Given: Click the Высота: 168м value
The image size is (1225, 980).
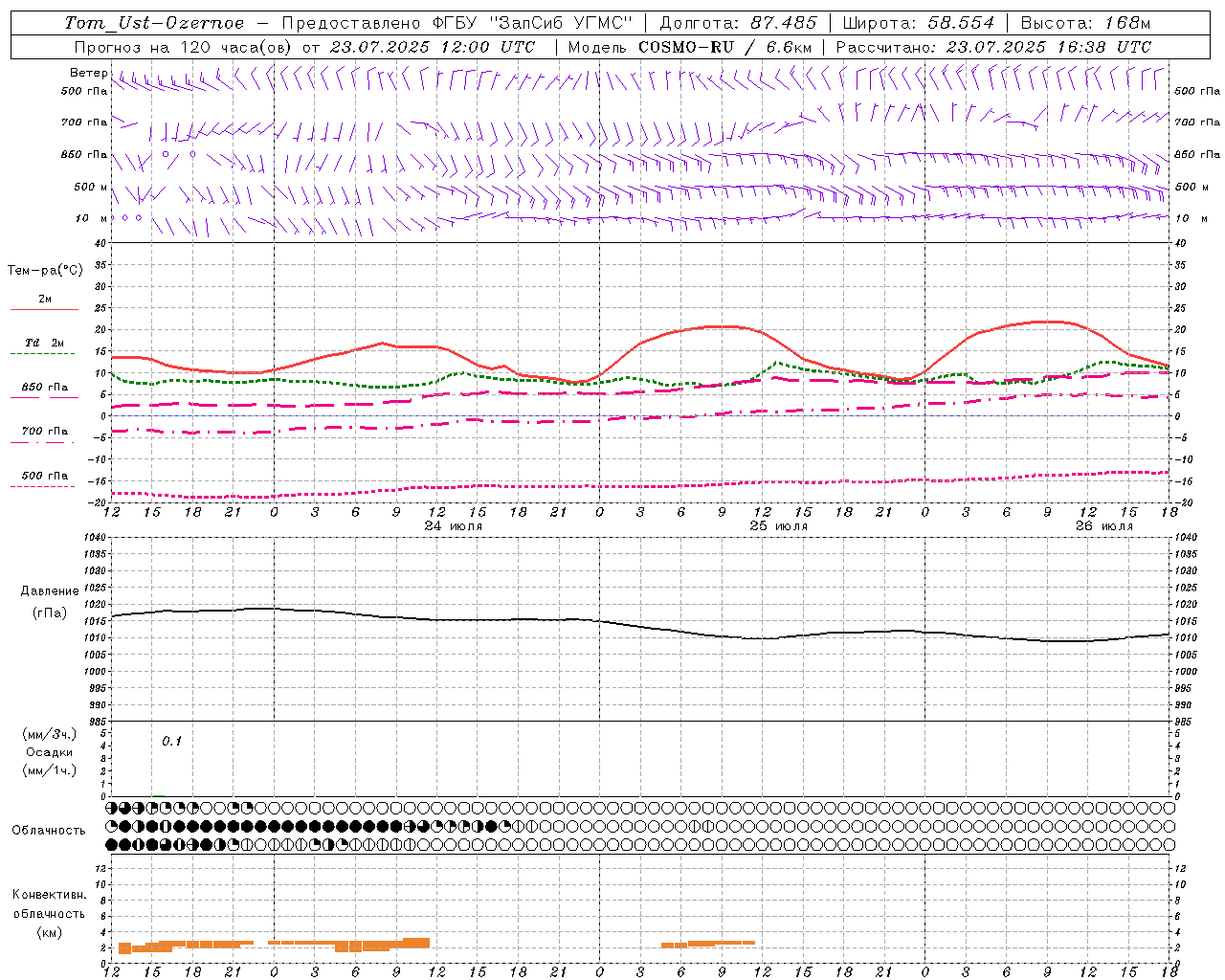Looking at the screenshot, I should pos(1085,23).
